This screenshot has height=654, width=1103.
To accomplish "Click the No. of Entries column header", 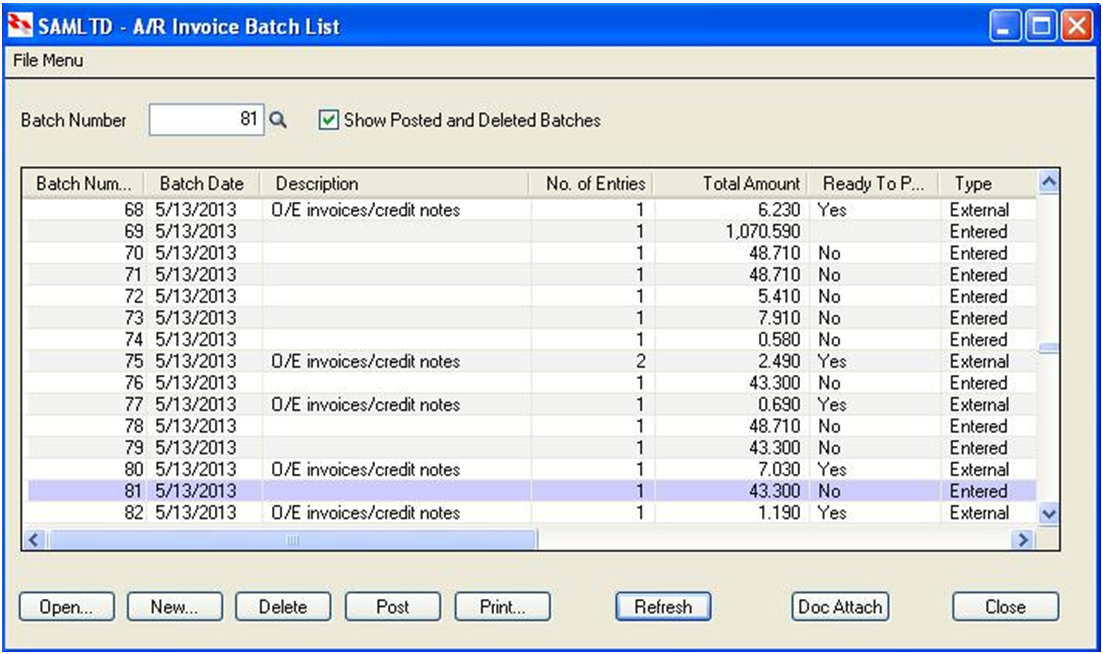I will coord(591,184).
